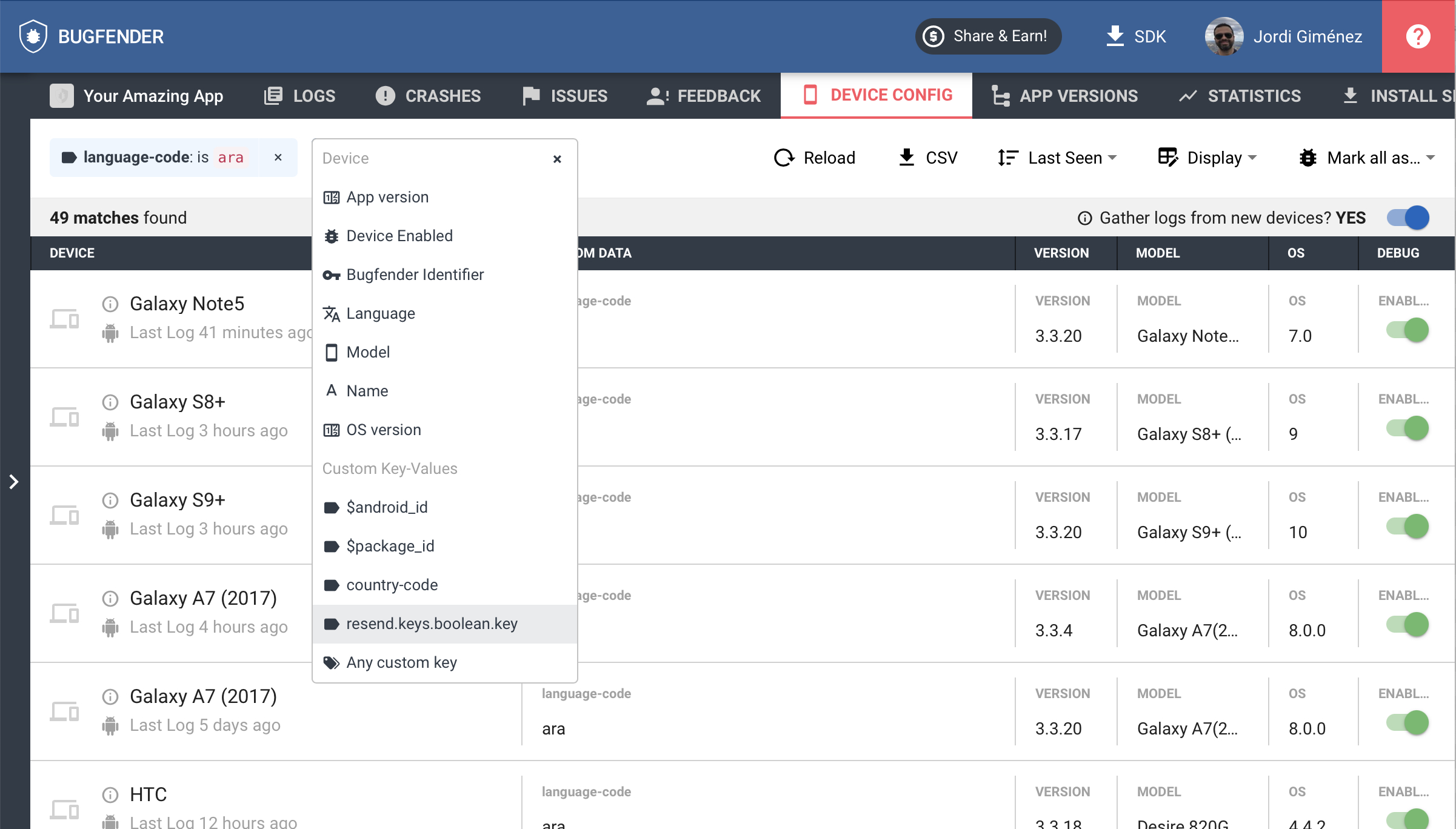The height and width of the screenshot is (829, 1456).
Task: Click the Bugfender shield logo
Action: pos(33,36)
